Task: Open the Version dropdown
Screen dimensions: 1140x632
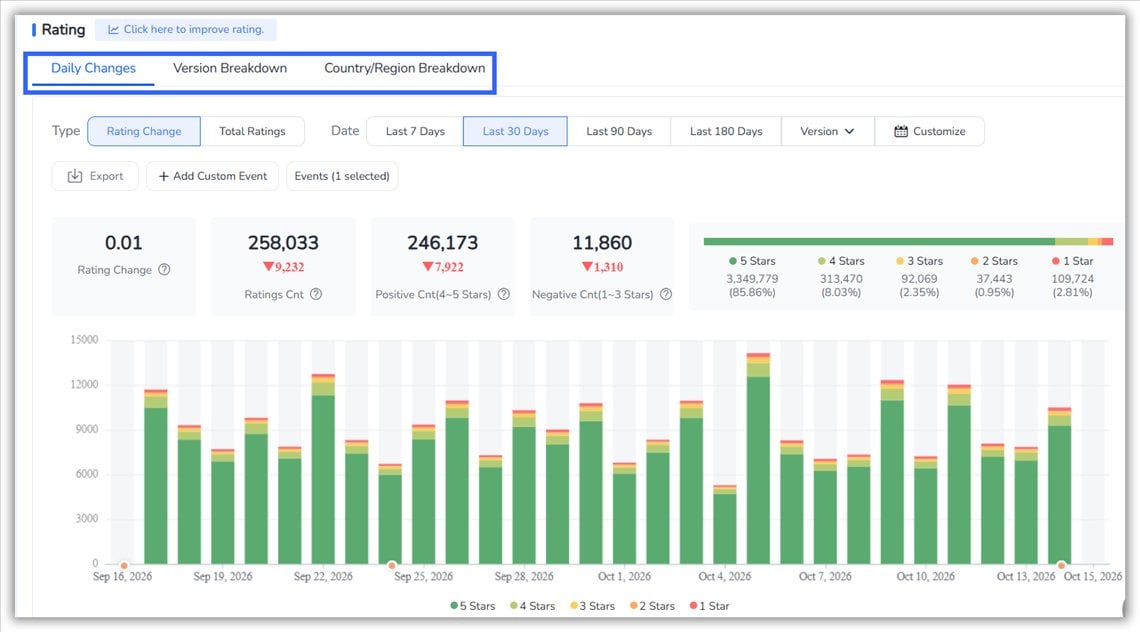Action: pos(827,132)
